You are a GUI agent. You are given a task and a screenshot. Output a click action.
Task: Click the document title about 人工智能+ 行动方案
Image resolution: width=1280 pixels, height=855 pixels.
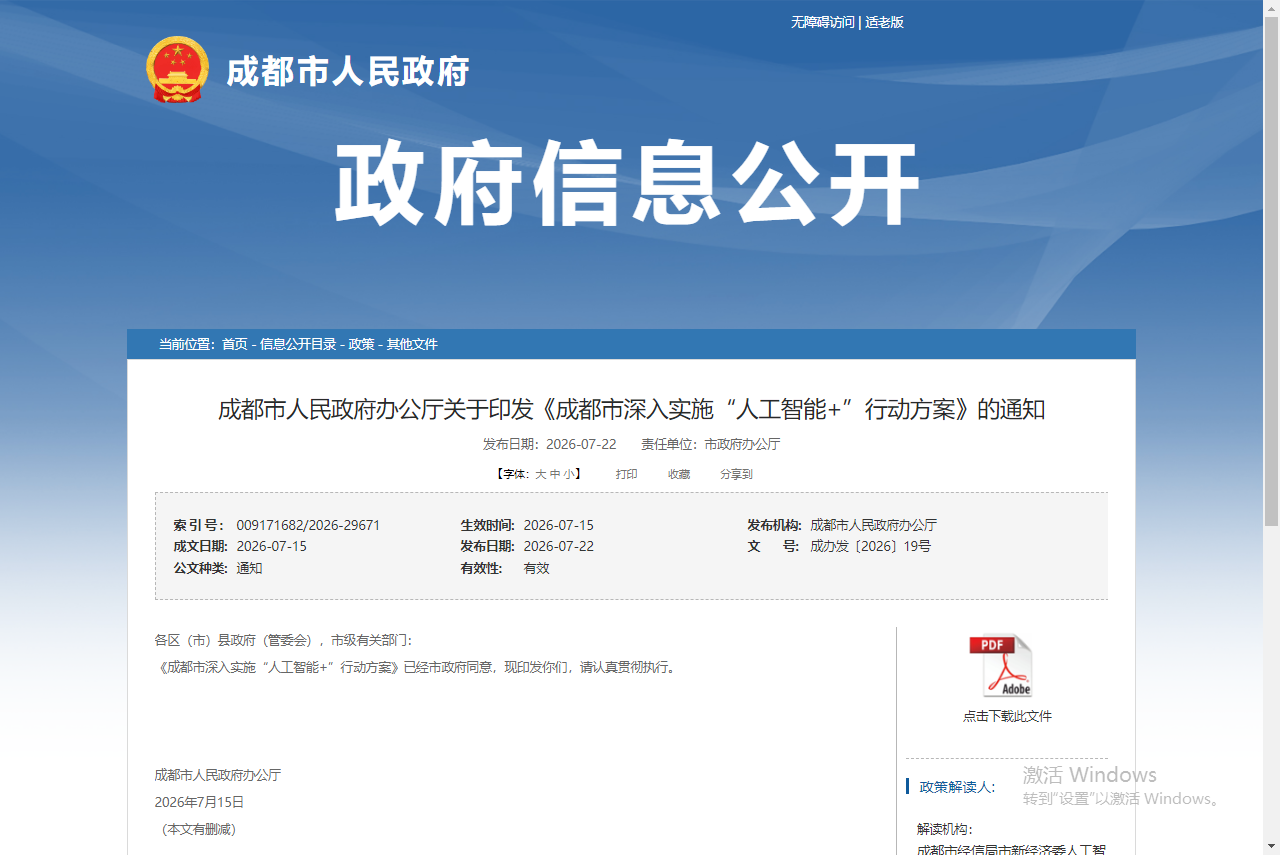pyautogui.click(x=631, y=409)
